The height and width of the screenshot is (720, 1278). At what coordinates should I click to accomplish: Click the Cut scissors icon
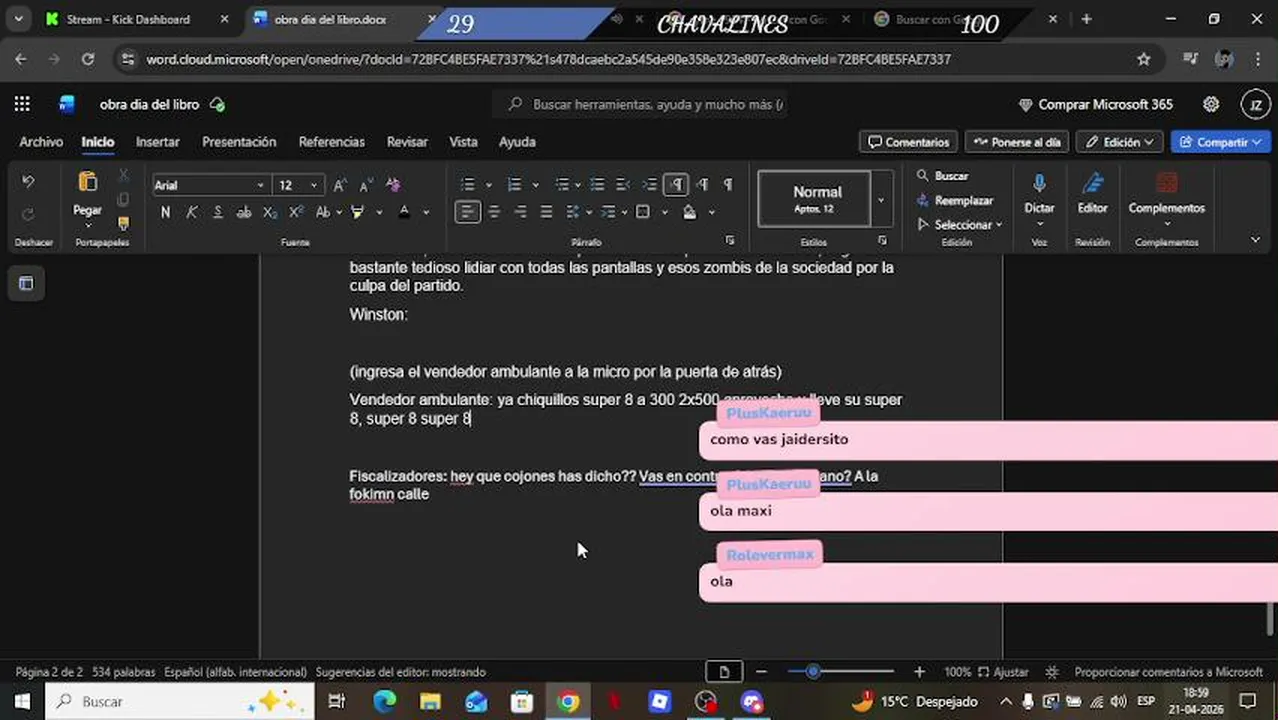[123, 175]
